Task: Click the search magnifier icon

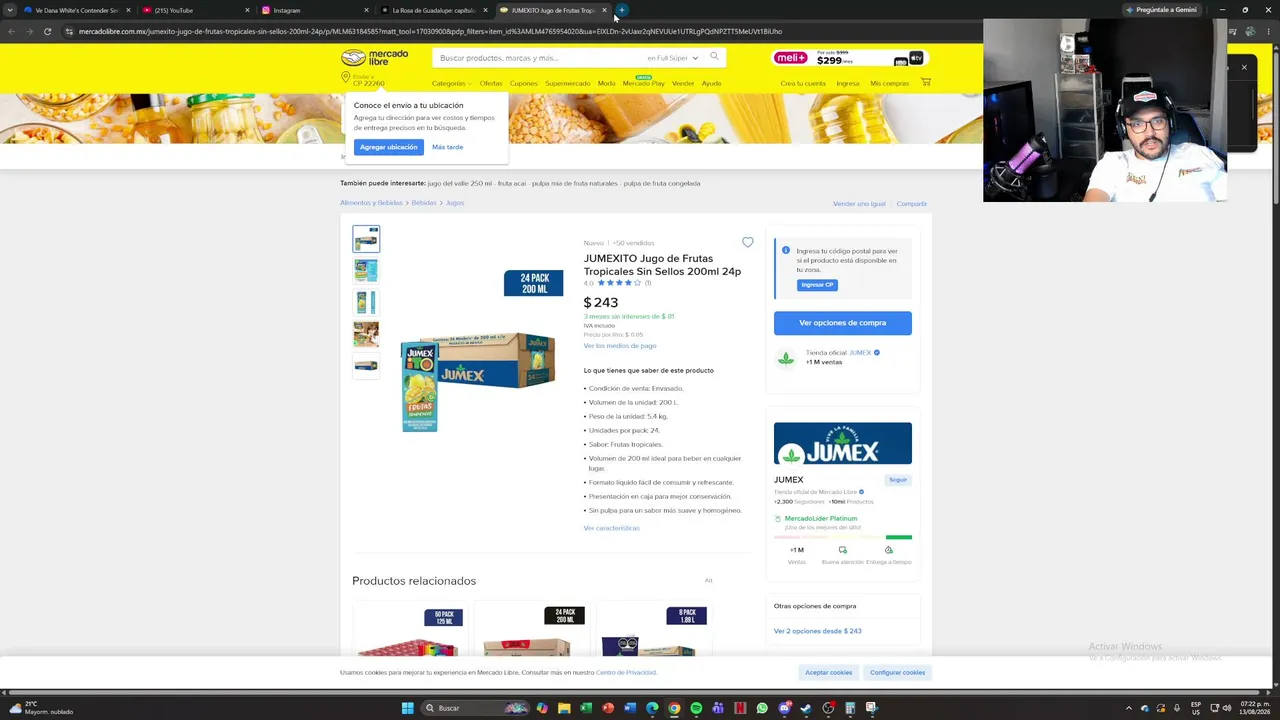Action: point(714,57)
